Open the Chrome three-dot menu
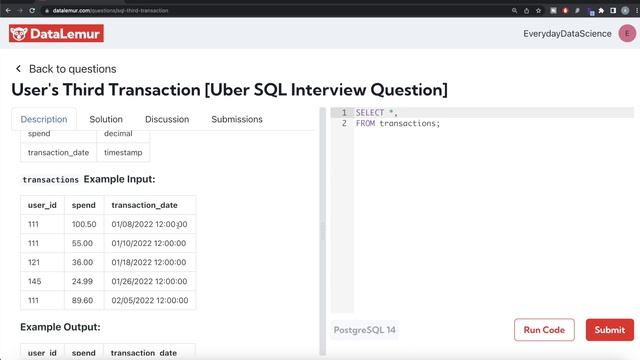Image resolution: width=640 pixels, height=360 pixels. [x=637, y=11]
